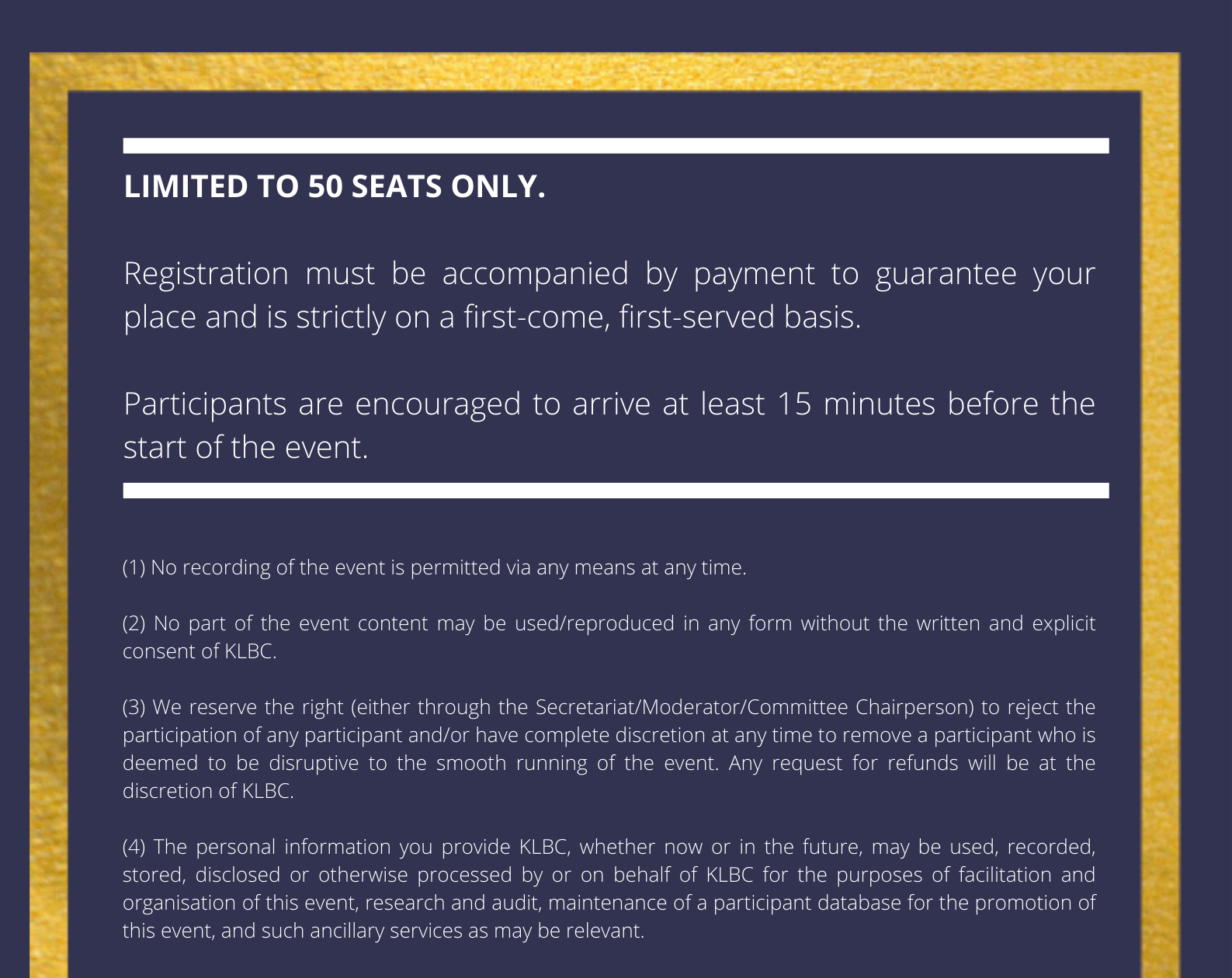1232x978 pixels.
Task: Click the word "Registration" in the first paragraph
Action: pos(206,274)
